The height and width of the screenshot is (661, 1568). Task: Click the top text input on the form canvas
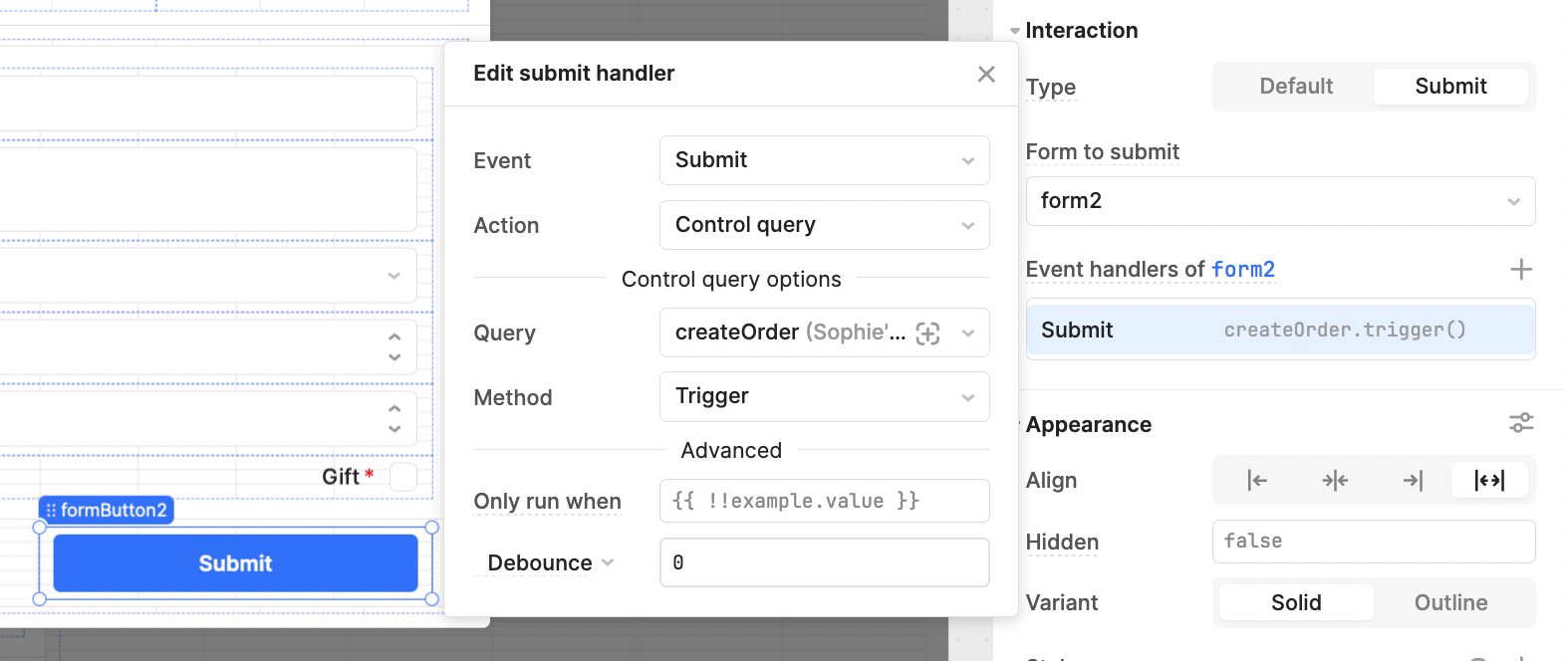coord(208,104)
